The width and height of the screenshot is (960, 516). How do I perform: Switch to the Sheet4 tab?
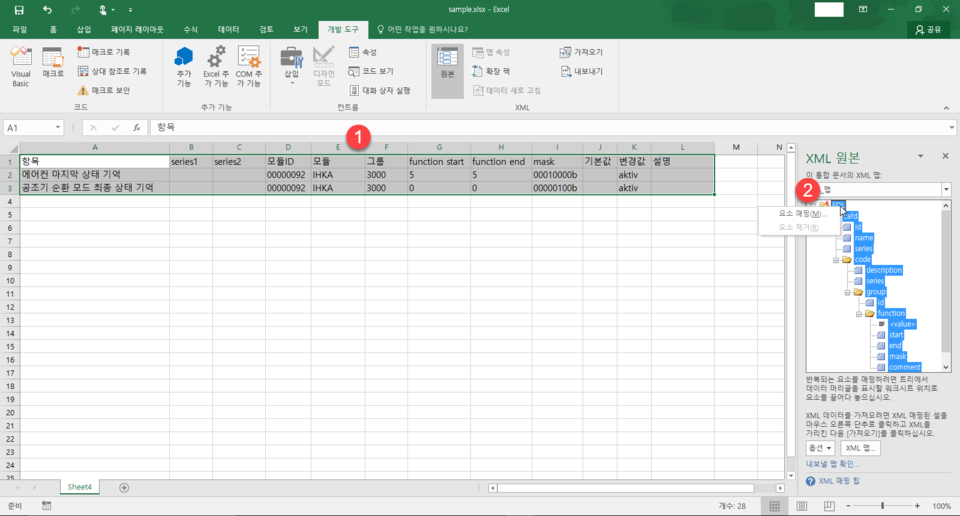(x=80, y=487)
